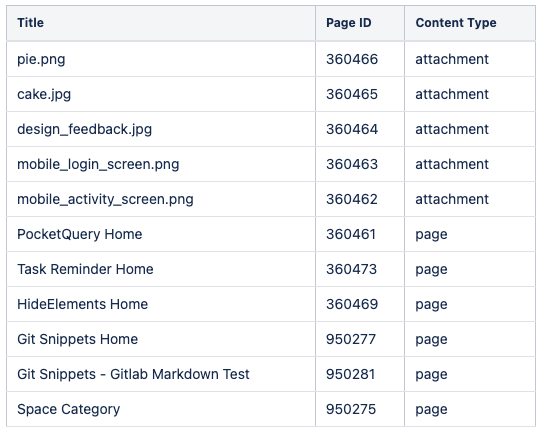The image size is (536, 432).
Task: Select Git Snippets - Gitlab Markdown Test
Action: [133, 374]
